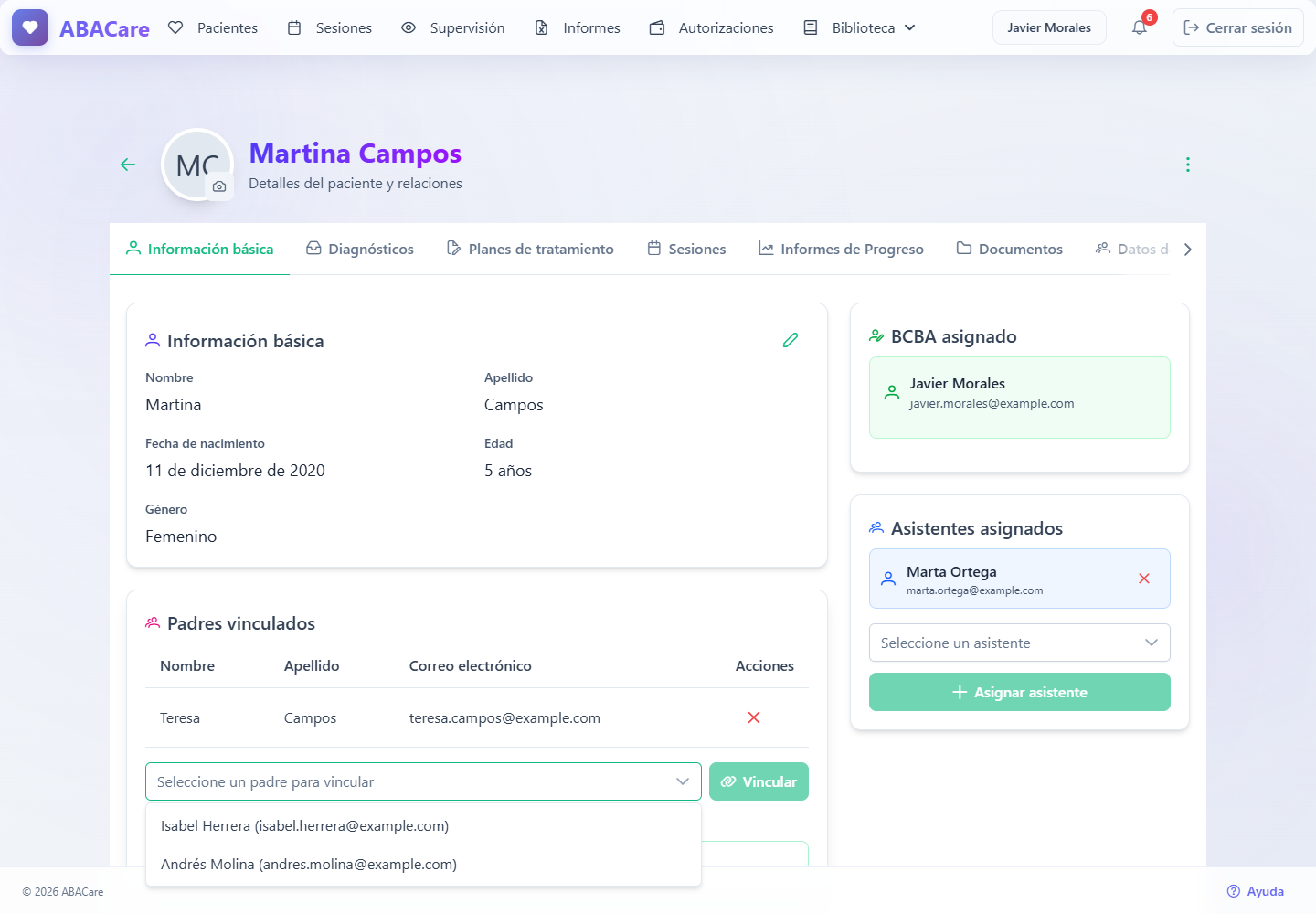Click the Correo electrónico column header
This screenshot has height=914, width=1316.
(x=470, y=665)
